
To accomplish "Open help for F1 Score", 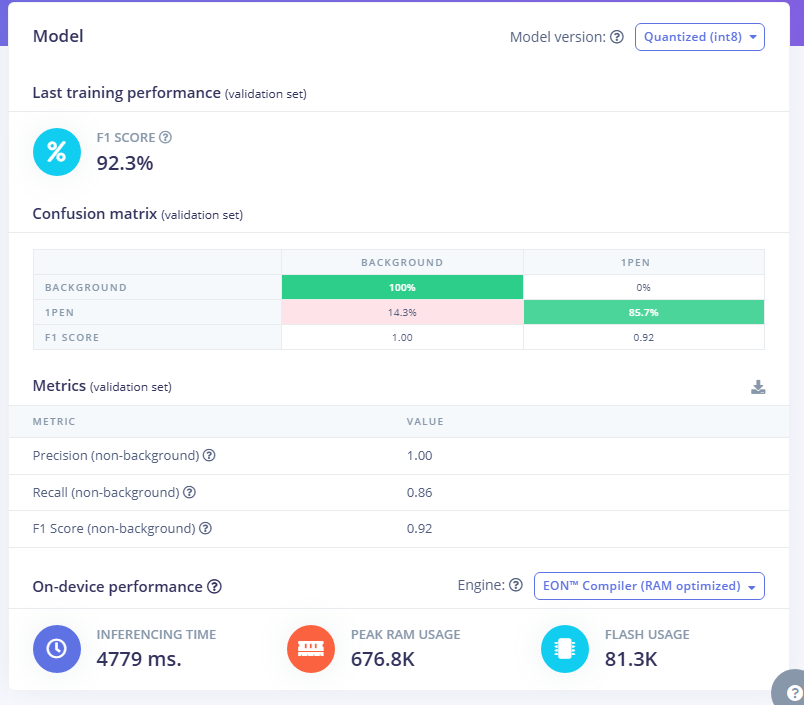I will point(166,137).
